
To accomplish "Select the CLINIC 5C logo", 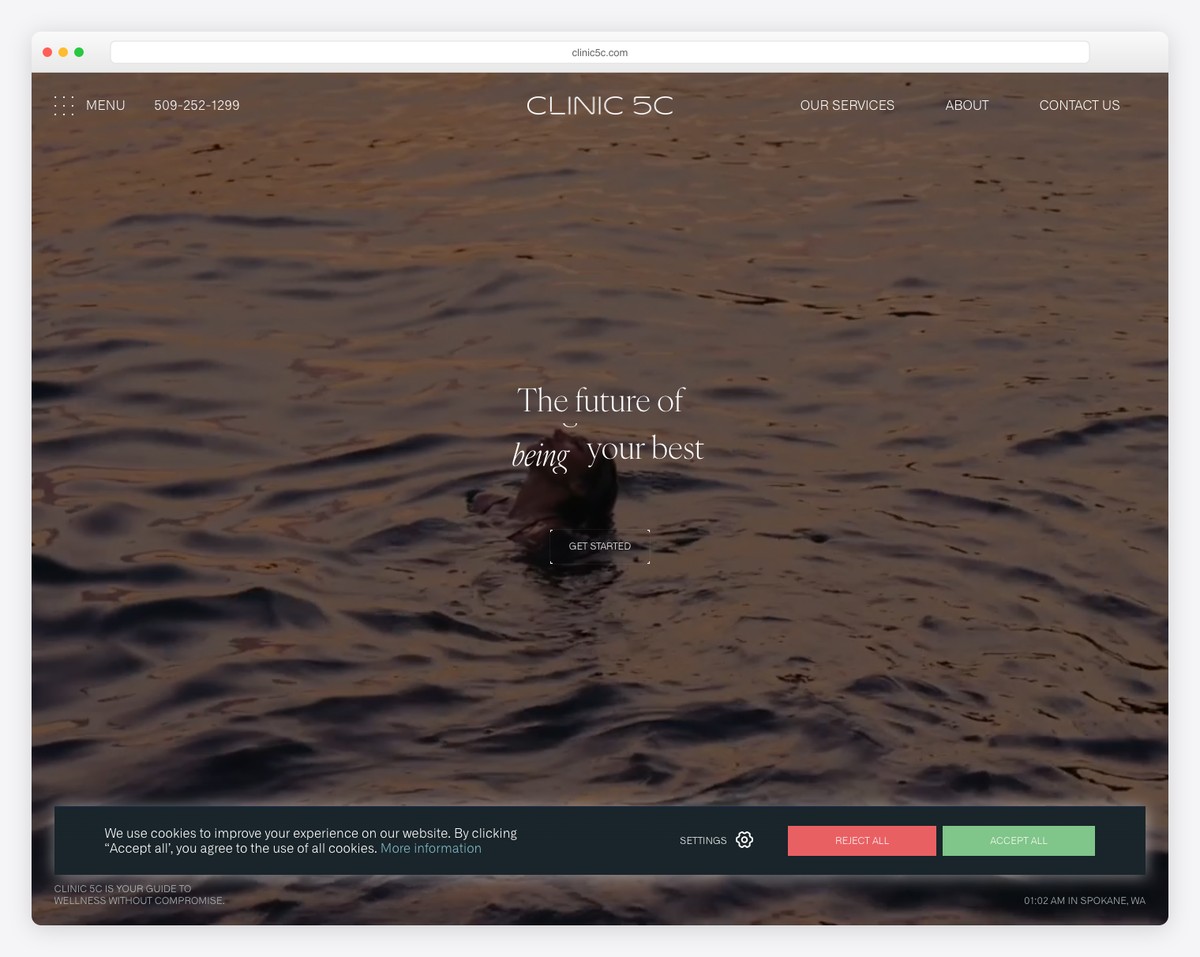I will click(x=599, y=105).
